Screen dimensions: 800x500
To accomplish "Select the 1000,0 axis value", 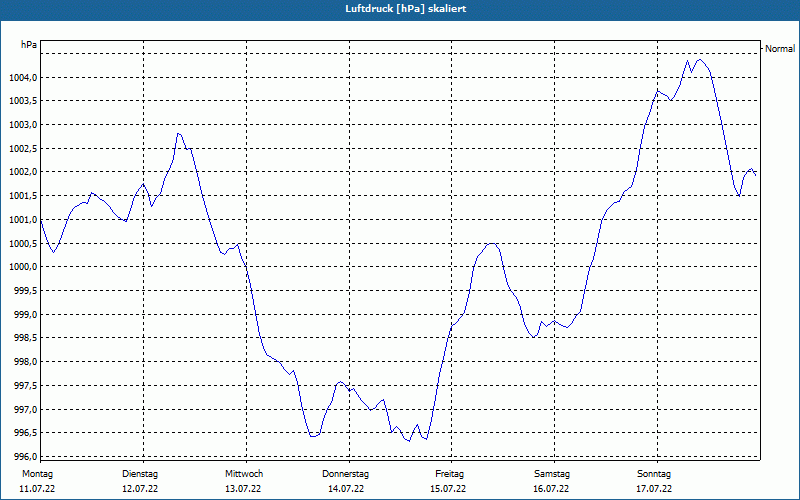I will [x=23, y=267].
